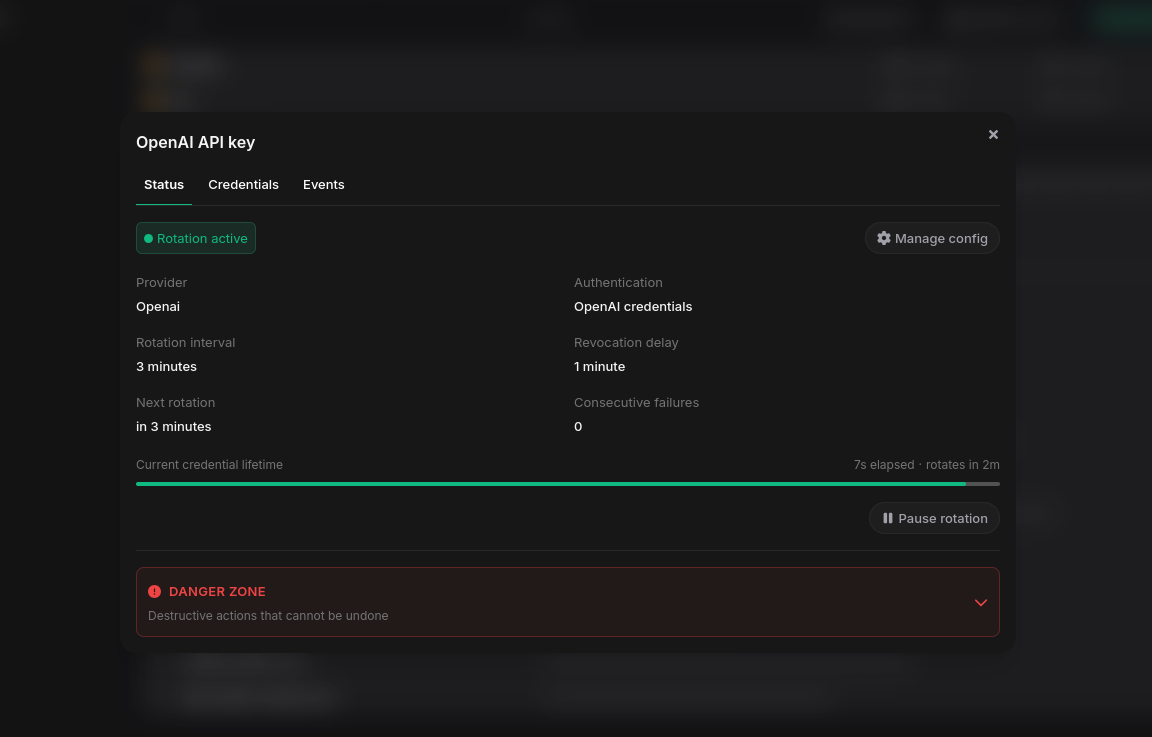Viewport: 1152px width, 737px height.
Task: Click the Manage config button
Action: (932, 238)
